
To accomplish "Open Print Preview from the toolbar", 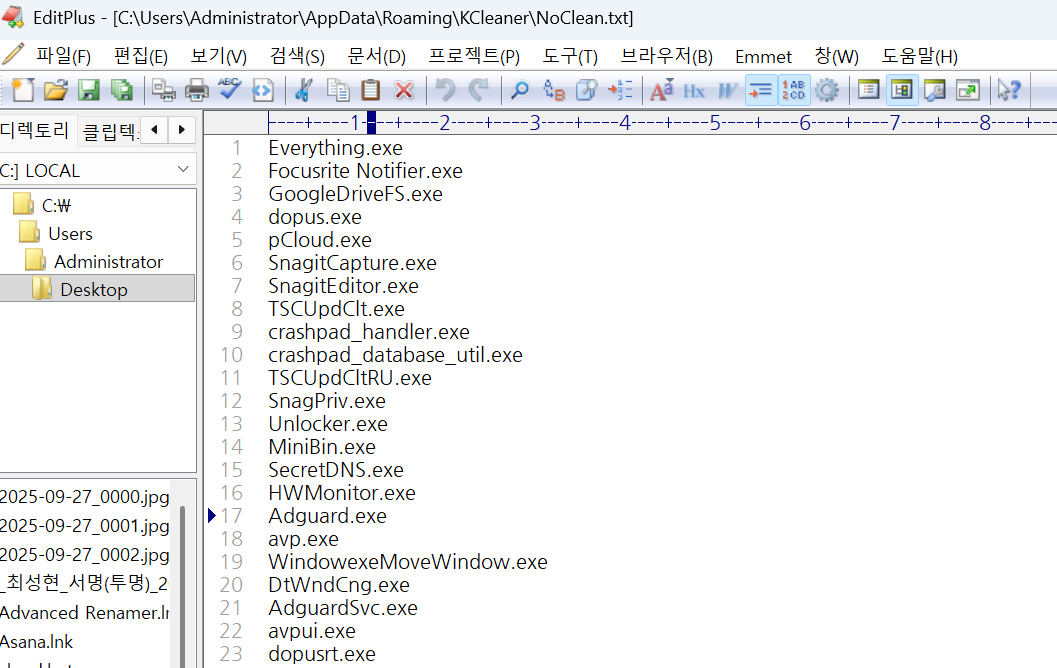I will pos(164,90).
